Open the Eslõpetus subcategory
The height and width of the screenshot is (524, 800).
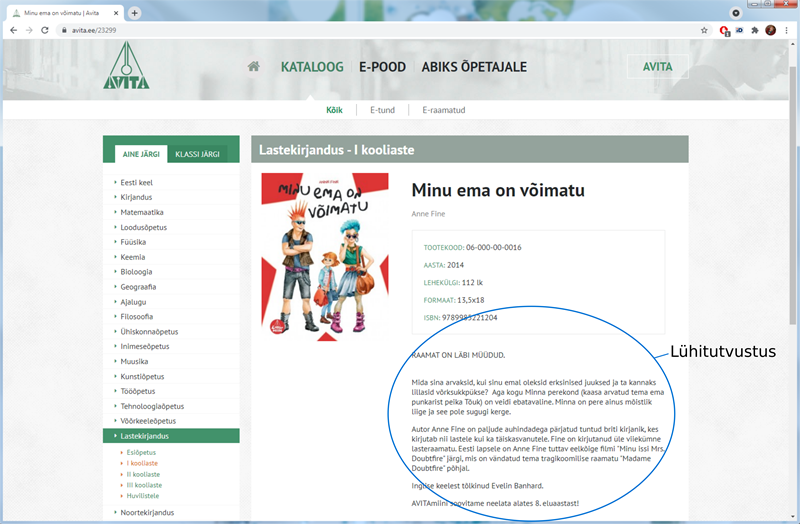pos(141,452)
